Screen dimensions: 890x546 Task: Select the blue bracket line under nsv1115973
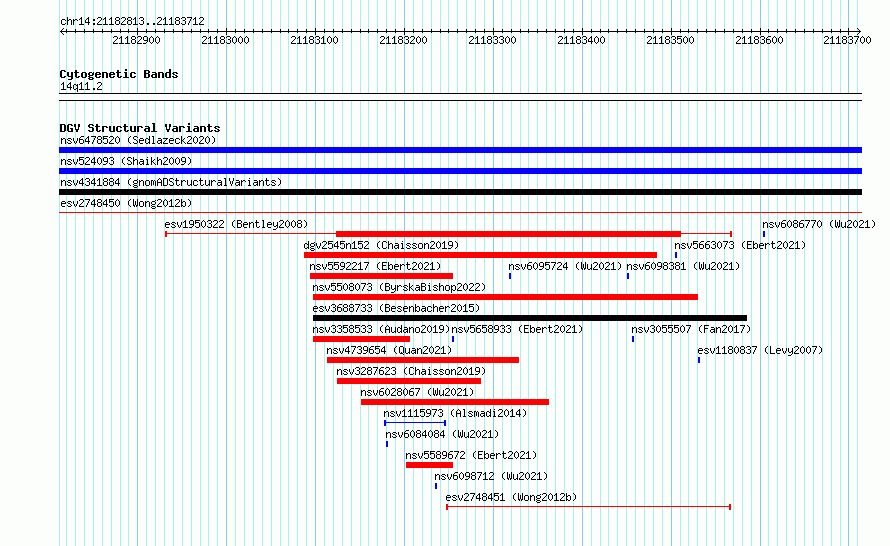point(415,423)
